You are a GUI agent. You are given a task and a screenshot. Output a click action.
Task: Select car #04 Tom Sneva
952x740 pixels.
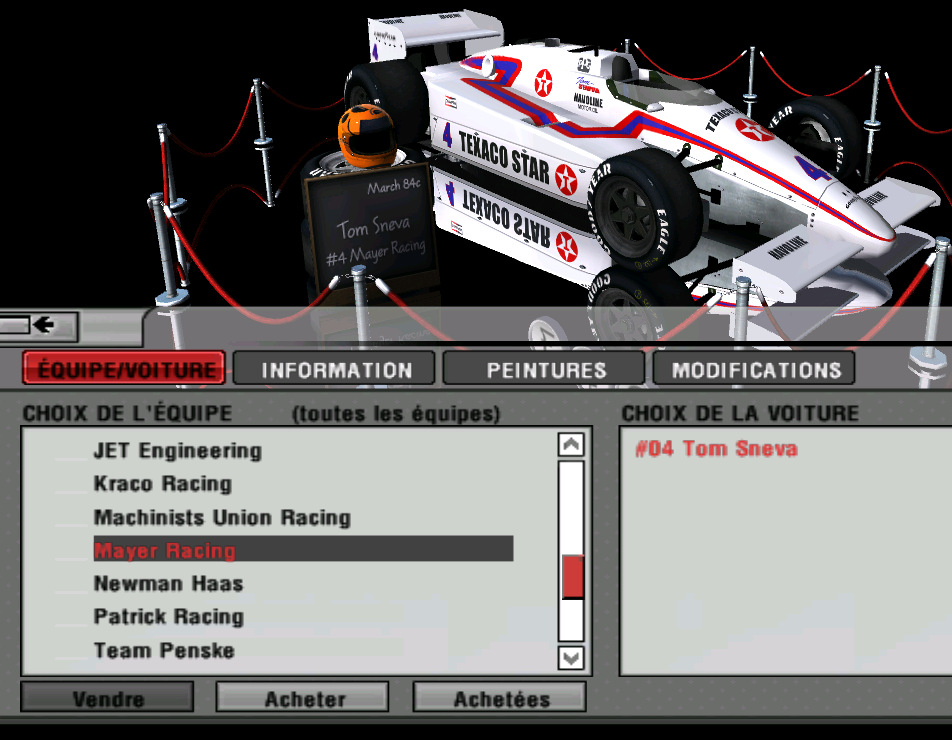pos(716,449)
